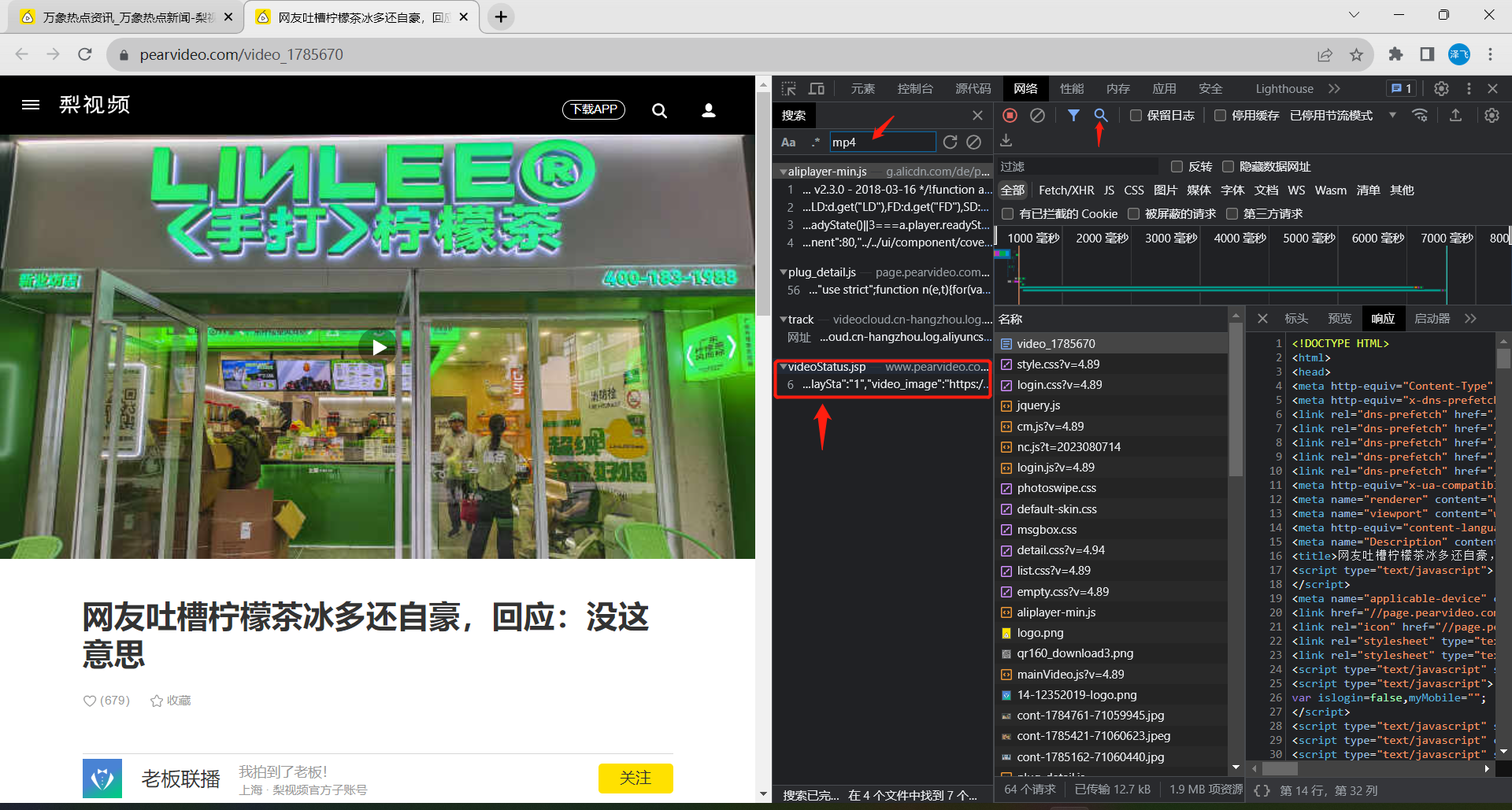Image resolution: width=1512 pixels, height=810 pixels.
Task: Enable the preserve log checkbox
Action: tap(1136, 116)
